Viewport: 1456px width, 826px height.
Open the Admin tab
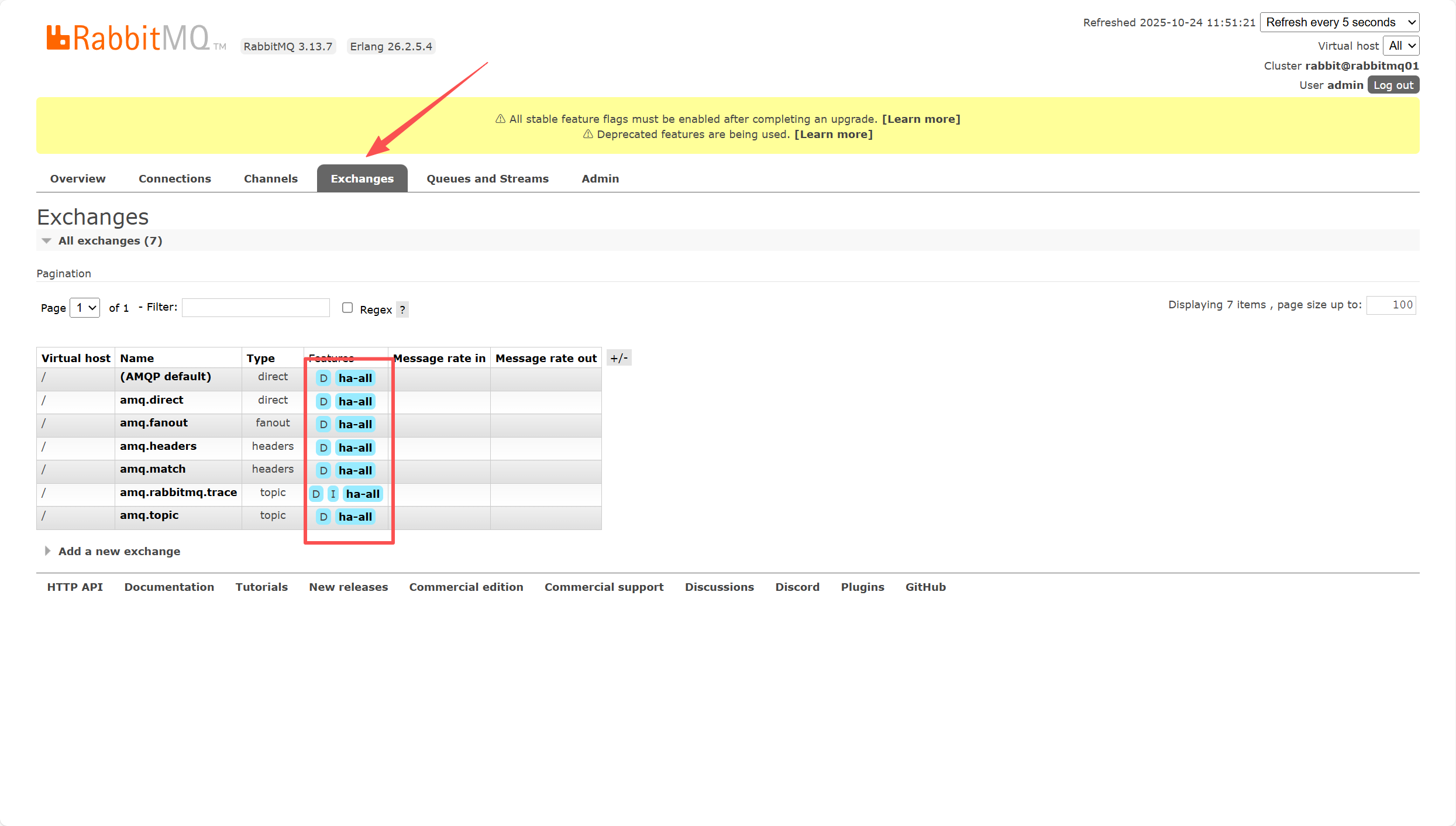coord(600,178)
